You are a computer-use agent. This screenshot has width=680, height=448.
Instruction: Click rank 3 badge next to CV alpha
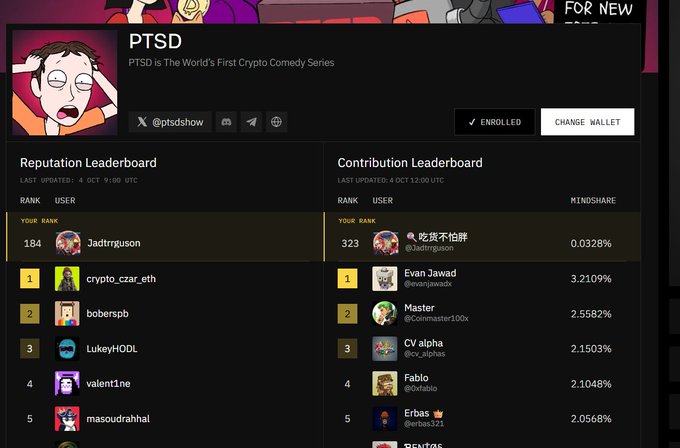(x=347, y=349)
